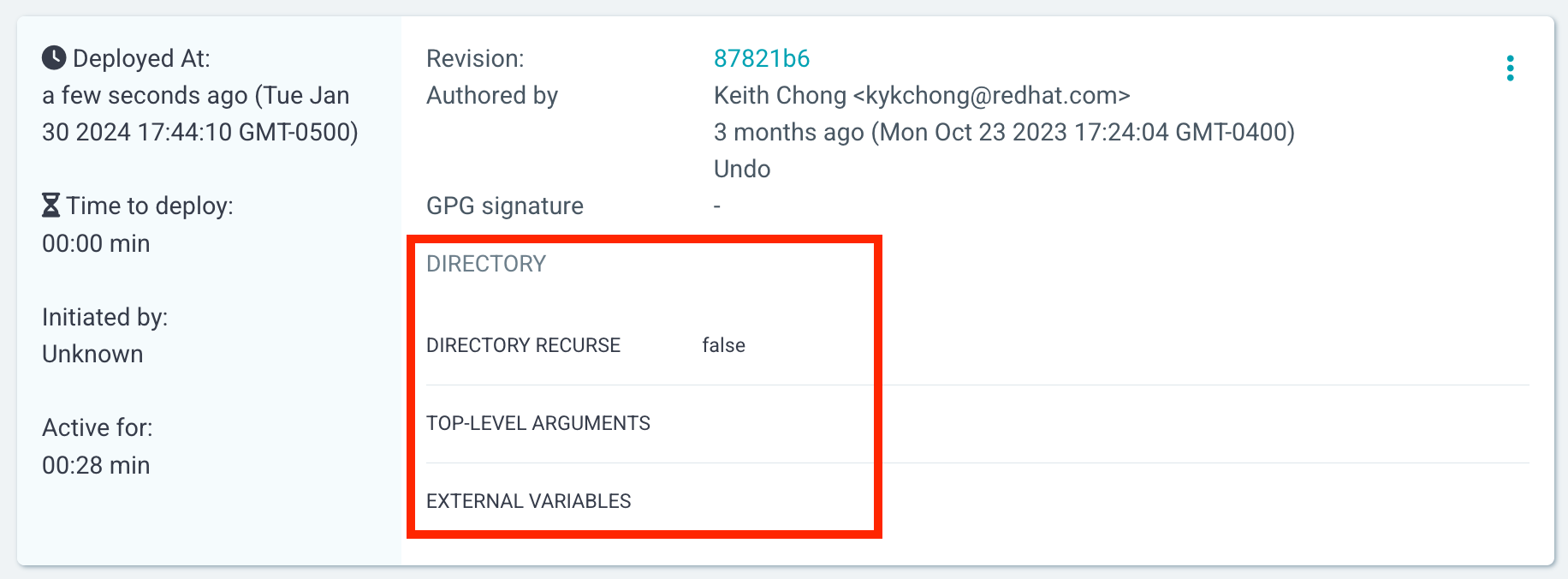Click the Authored by label
The height and width of the screenshot is (579, 1568).
coord(491,95)
